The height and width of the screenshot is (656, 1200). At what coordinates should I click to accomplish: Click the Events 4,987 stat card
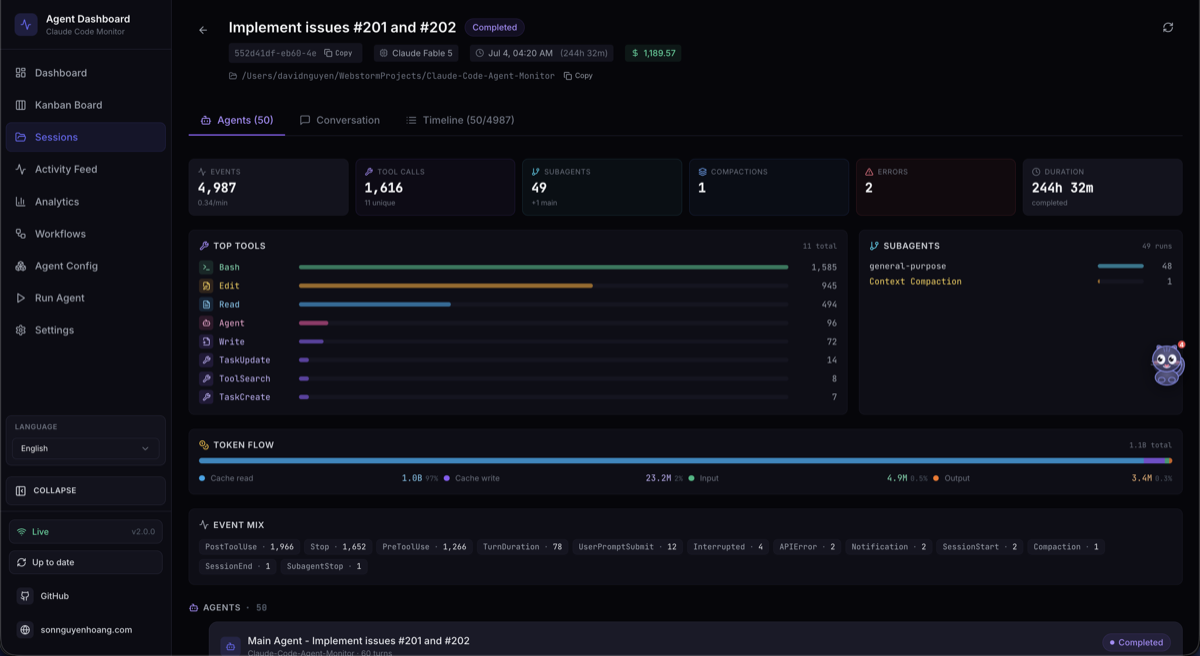pos(269,187)
